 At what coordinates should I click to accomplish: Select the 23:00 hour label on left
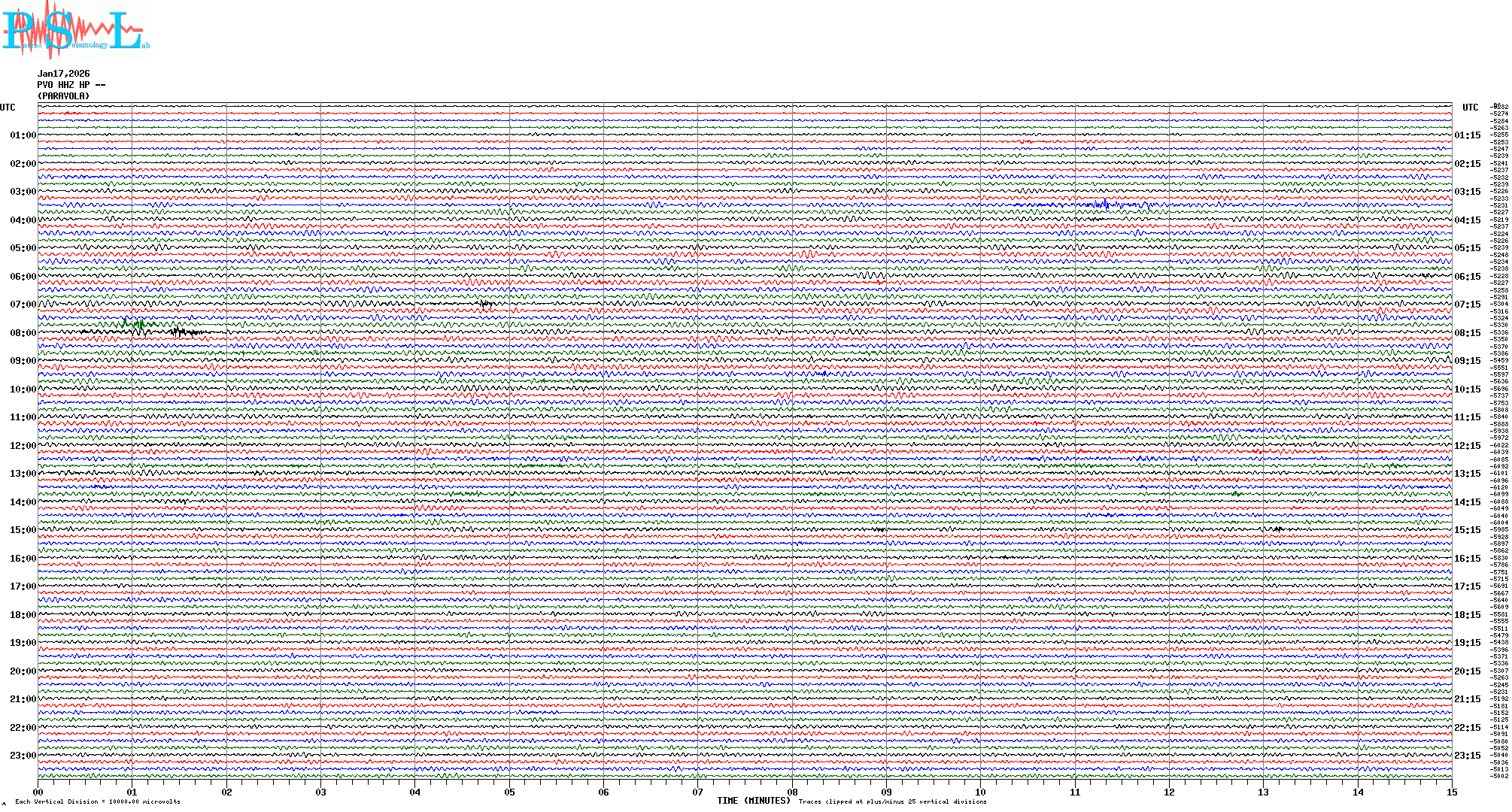pyautogui.click(x=23, y=756)
